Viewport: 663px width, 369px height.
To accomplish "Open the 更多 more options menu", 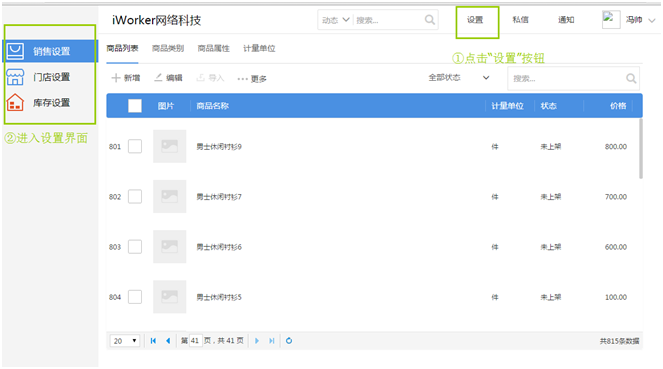I will tap(252, 79).
